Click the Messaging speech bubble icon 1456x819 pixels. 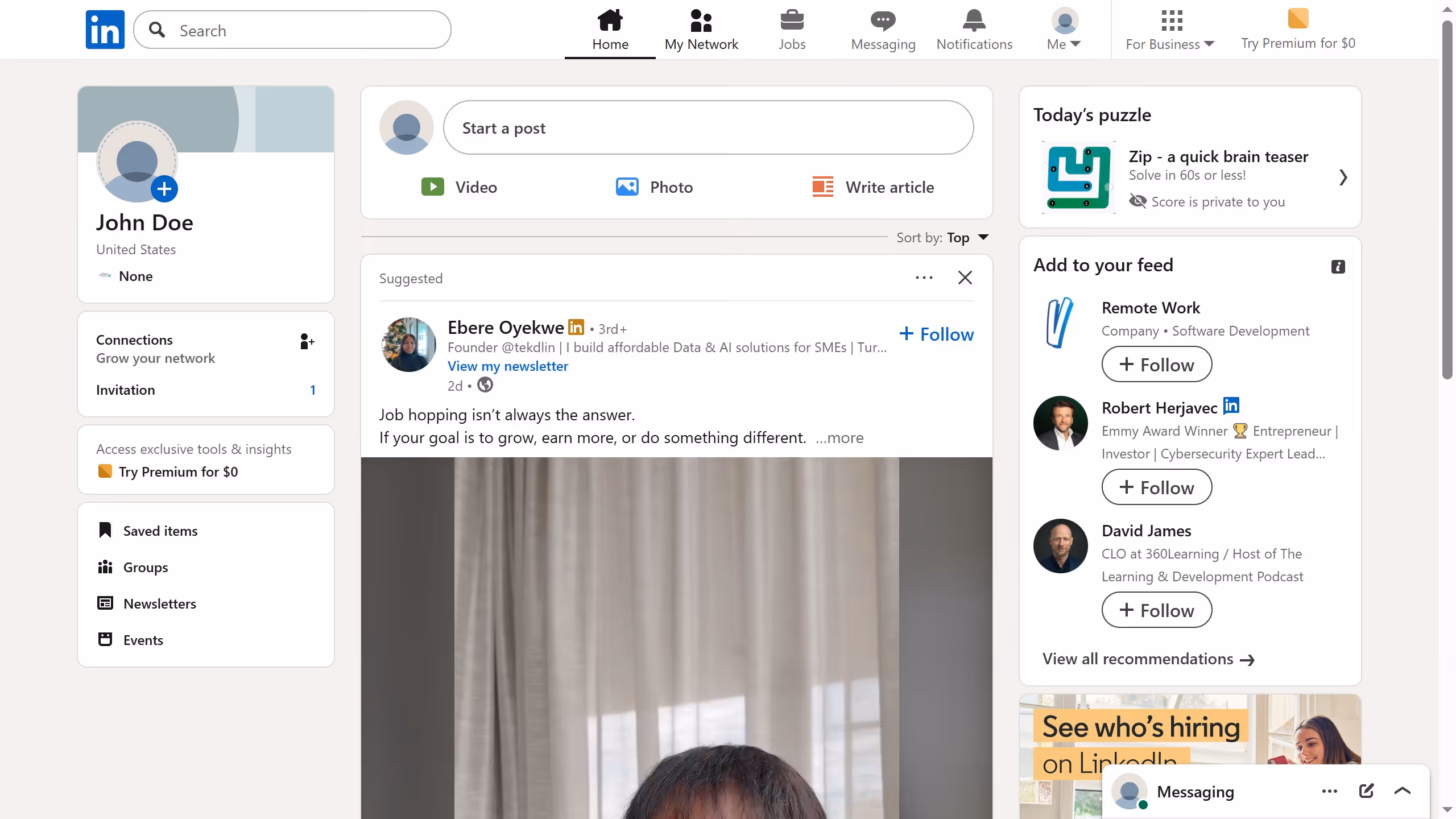[882, 19]
